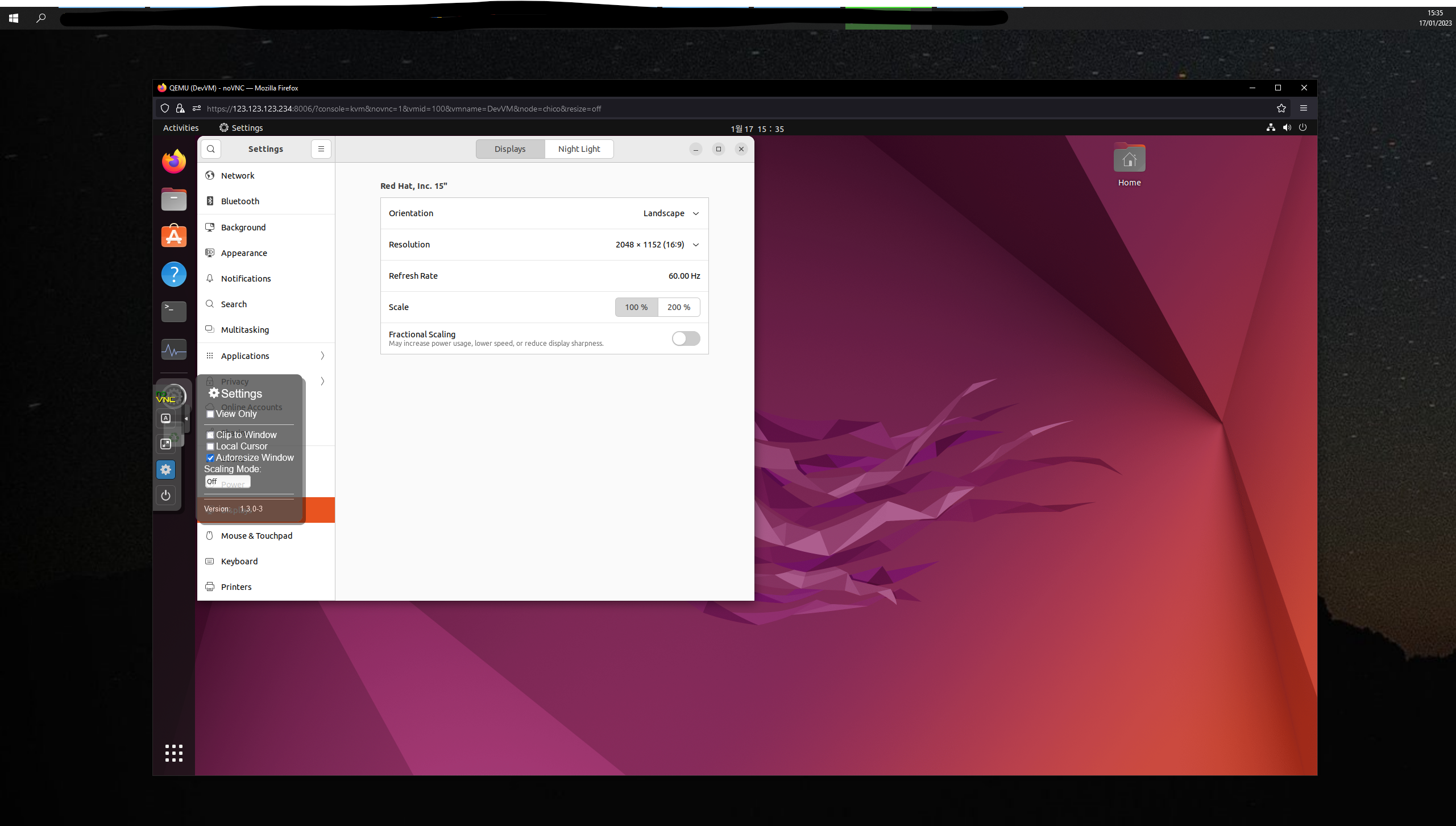Open Mouse & Touchpad settings

pos(266,535)
